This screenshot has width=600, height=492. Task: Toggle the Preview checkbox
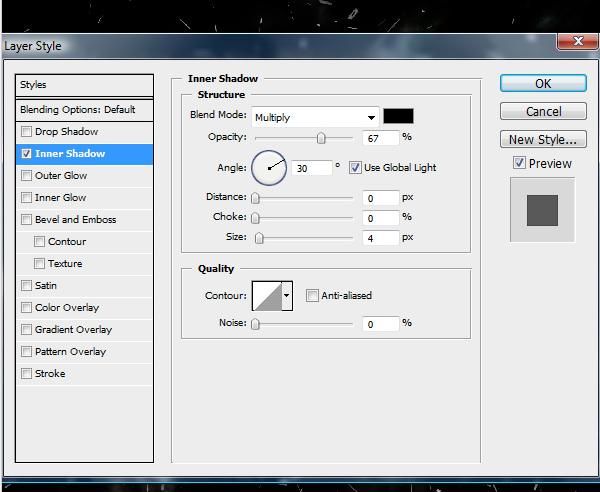pos(519,163)
